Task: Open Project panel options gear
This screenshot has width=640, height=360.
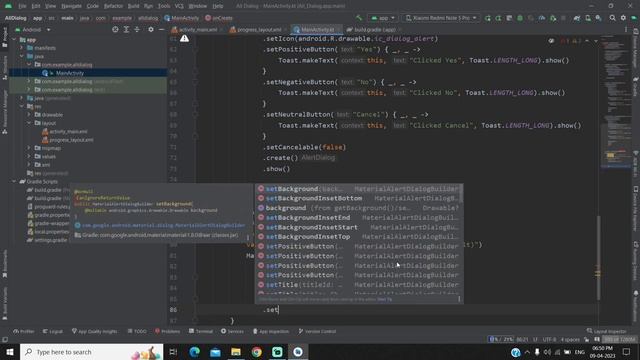Action: coord(151,29)
